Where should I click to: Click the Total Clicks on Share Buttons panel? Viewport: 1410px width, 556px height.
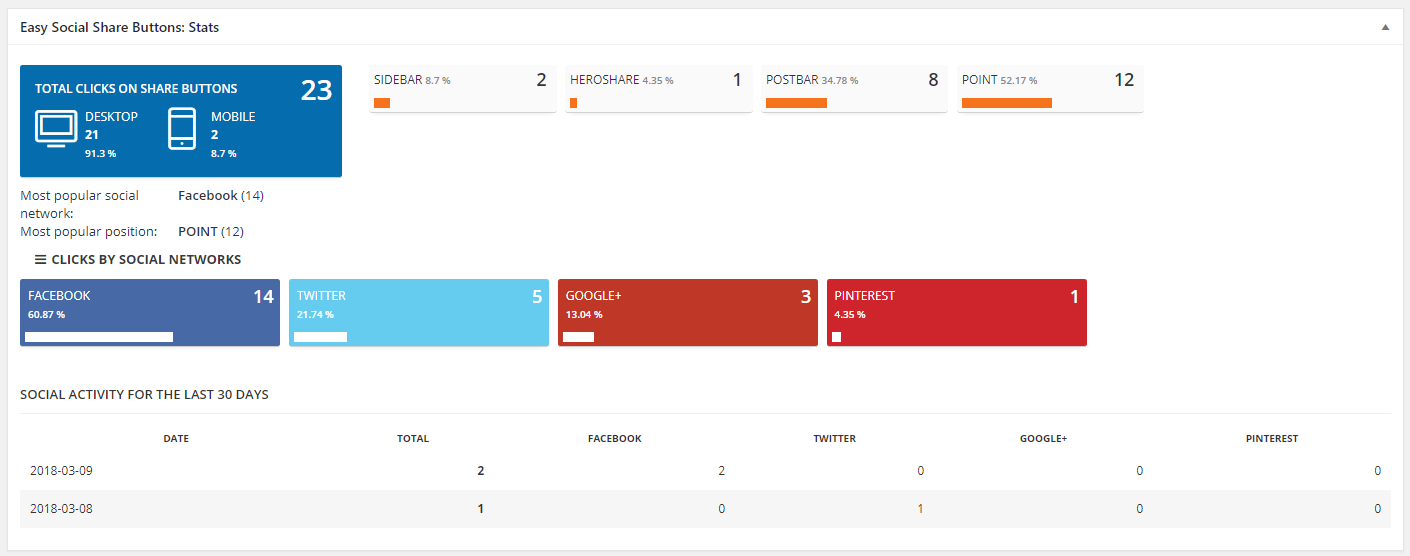tap(180, 120)
